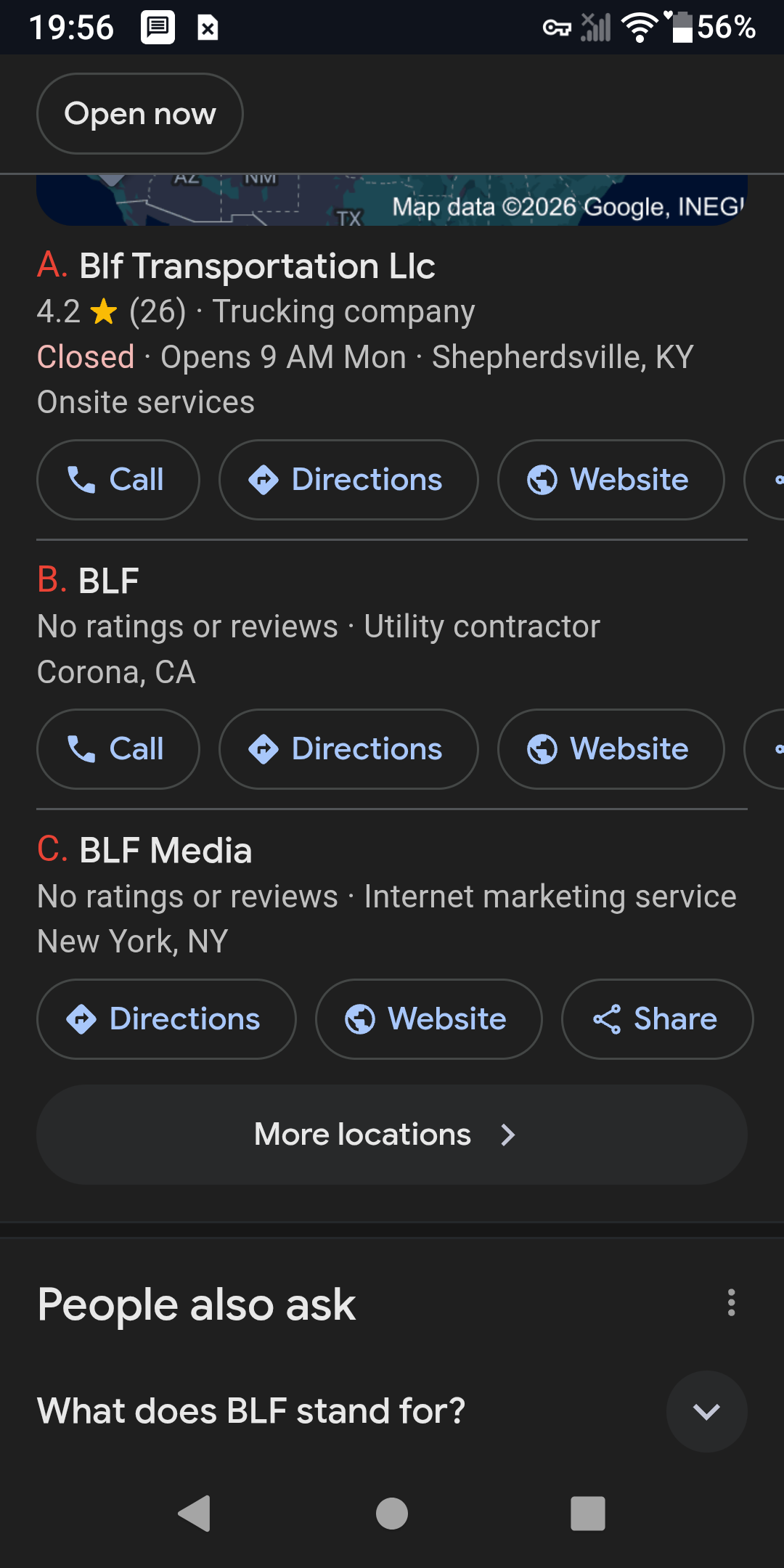Tap Directions icon for BLF utility contractor

[x=264, y=749]
